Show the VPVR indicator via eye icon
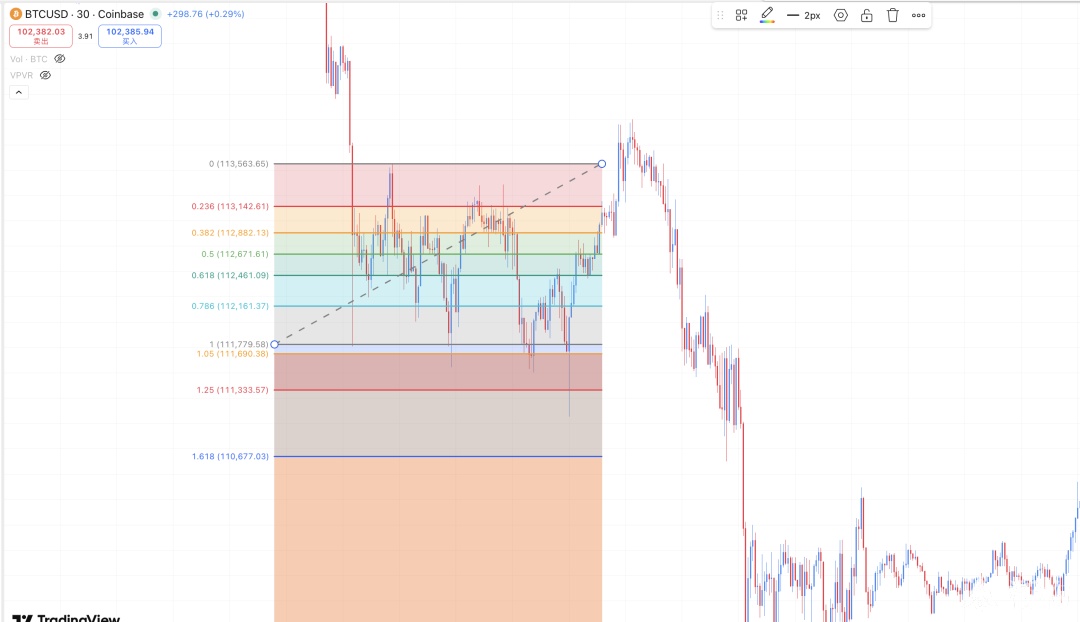This screenshot has width=1080, height=622. pyautogui.click(x=45, y=75)
